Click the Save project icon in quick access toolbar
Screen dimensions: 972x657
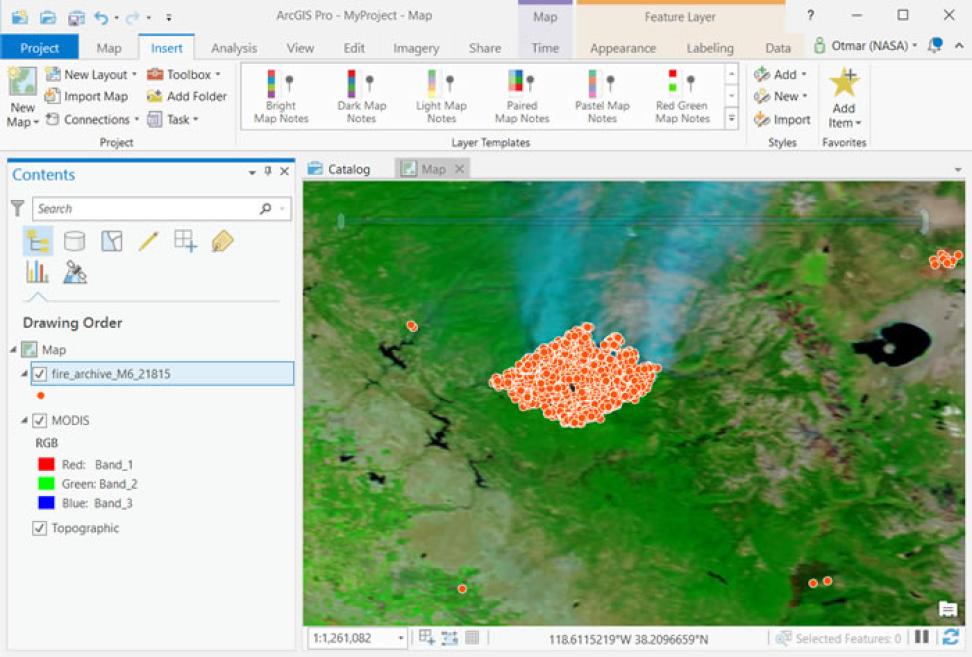[x=76, y=17]
